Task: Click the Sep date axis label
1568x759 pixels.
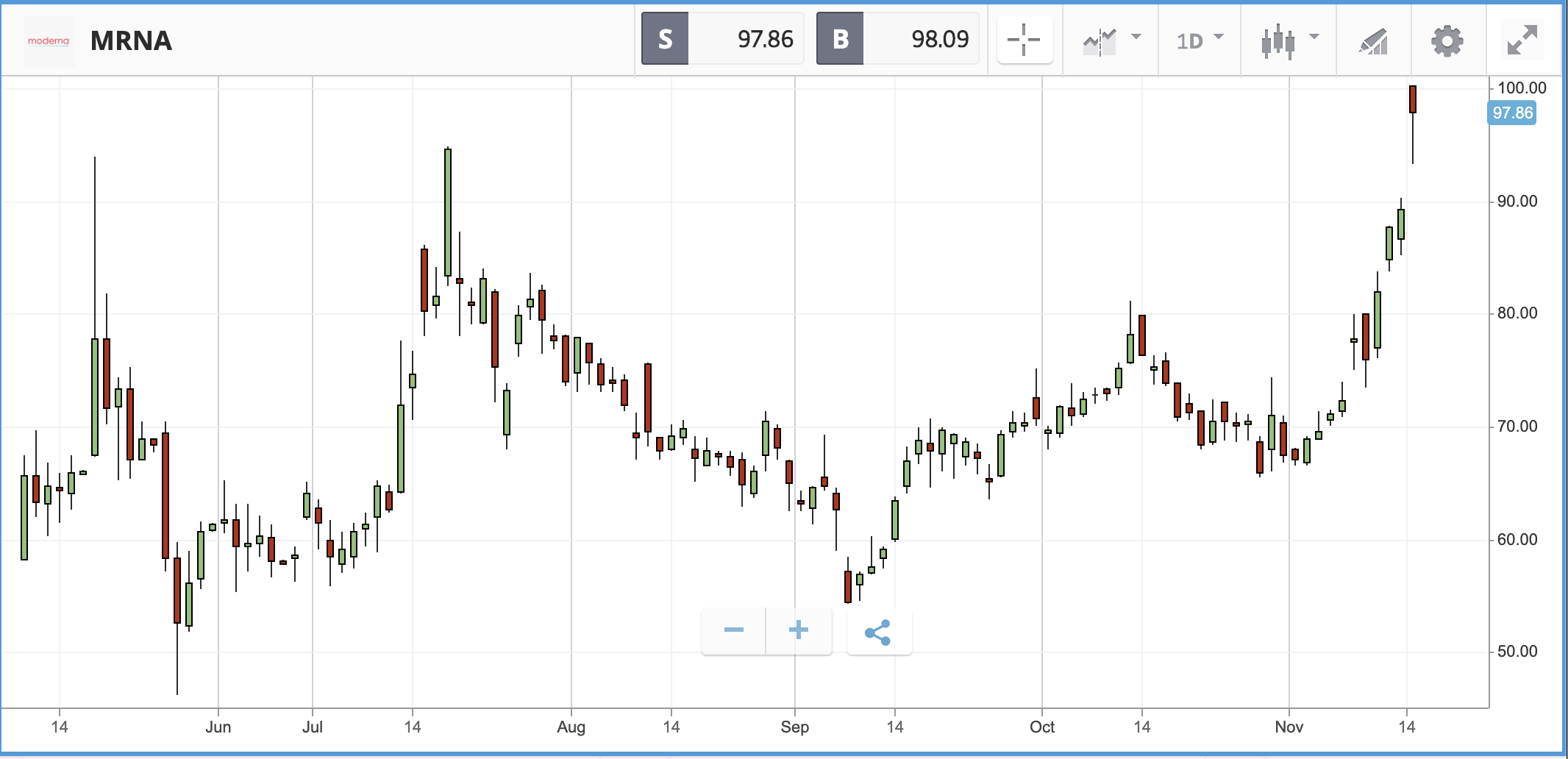Action: pos(795,727)
